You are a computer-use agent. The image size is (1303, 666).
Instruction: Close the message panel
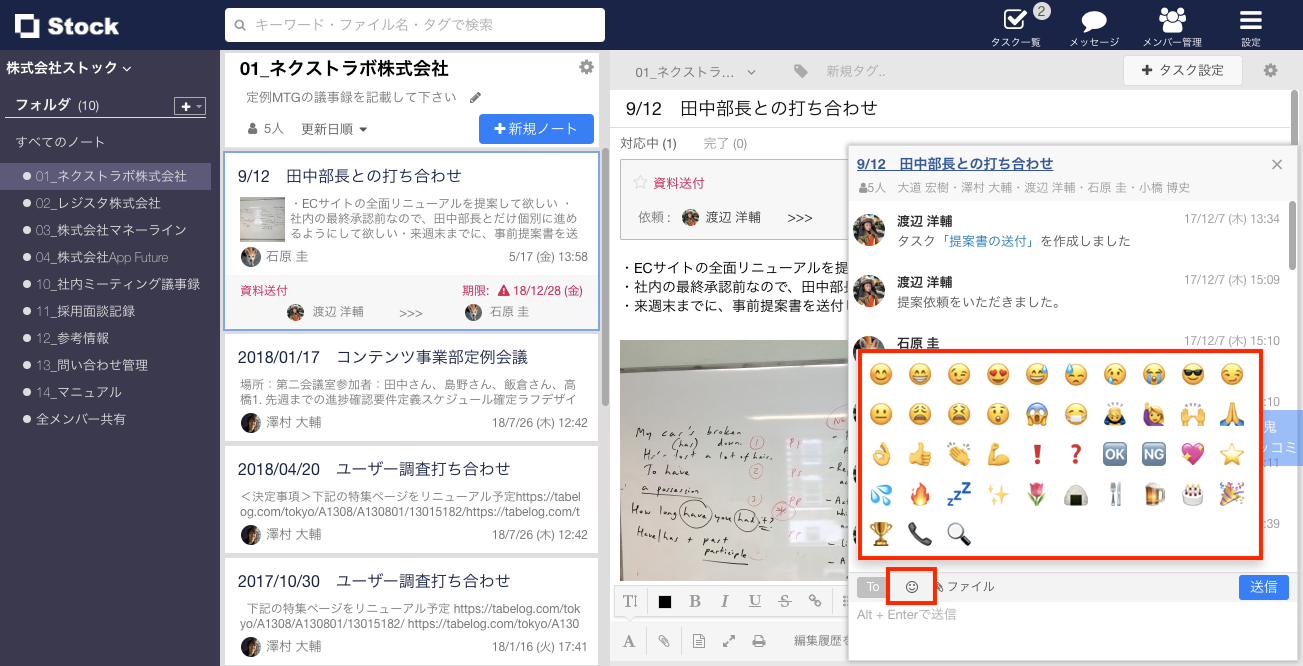(x=1277, y=165)
